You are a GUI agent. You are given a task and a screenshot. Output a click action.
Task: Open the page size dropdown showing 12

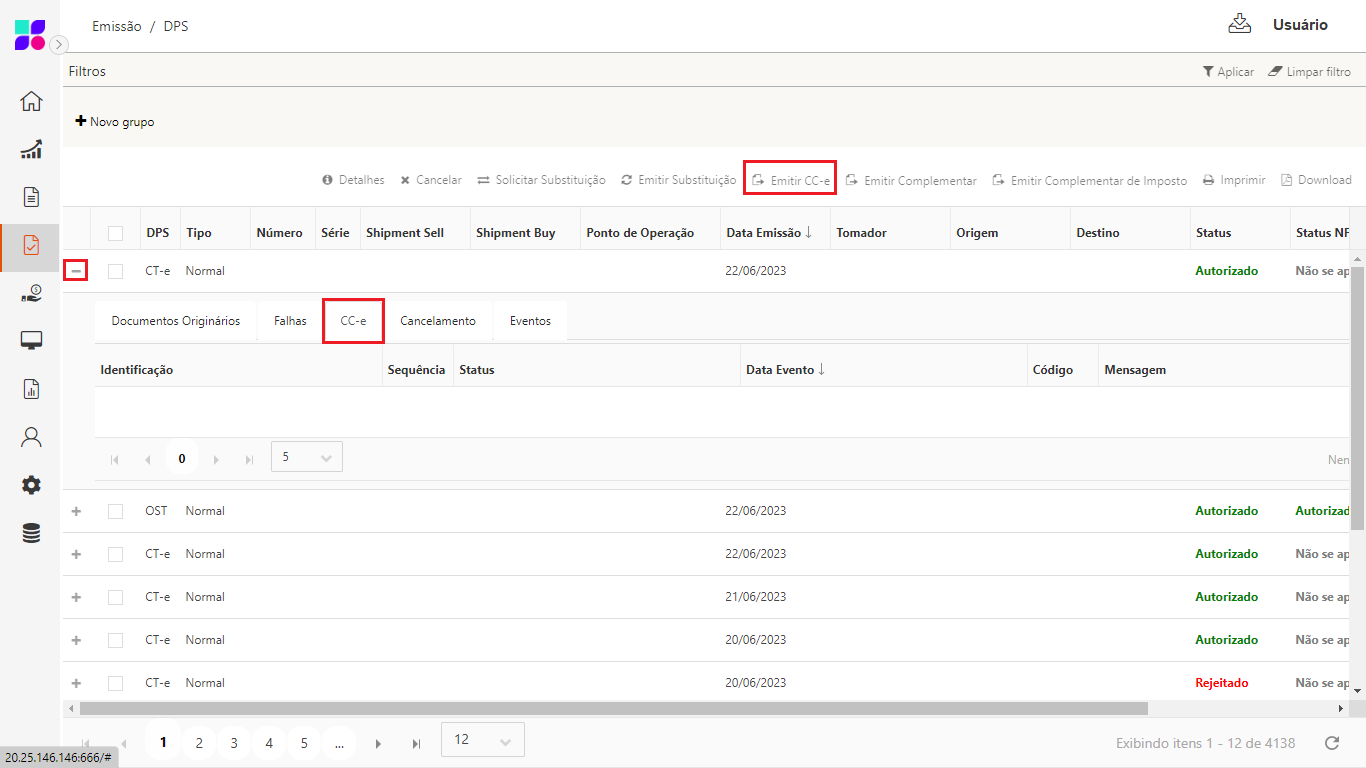point(482,740)
